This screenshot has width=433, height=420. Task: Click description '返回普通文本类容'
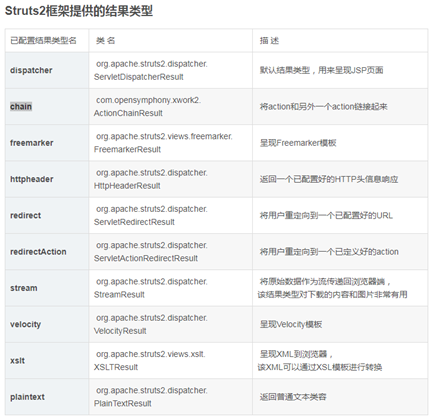[x=293, y=397]
